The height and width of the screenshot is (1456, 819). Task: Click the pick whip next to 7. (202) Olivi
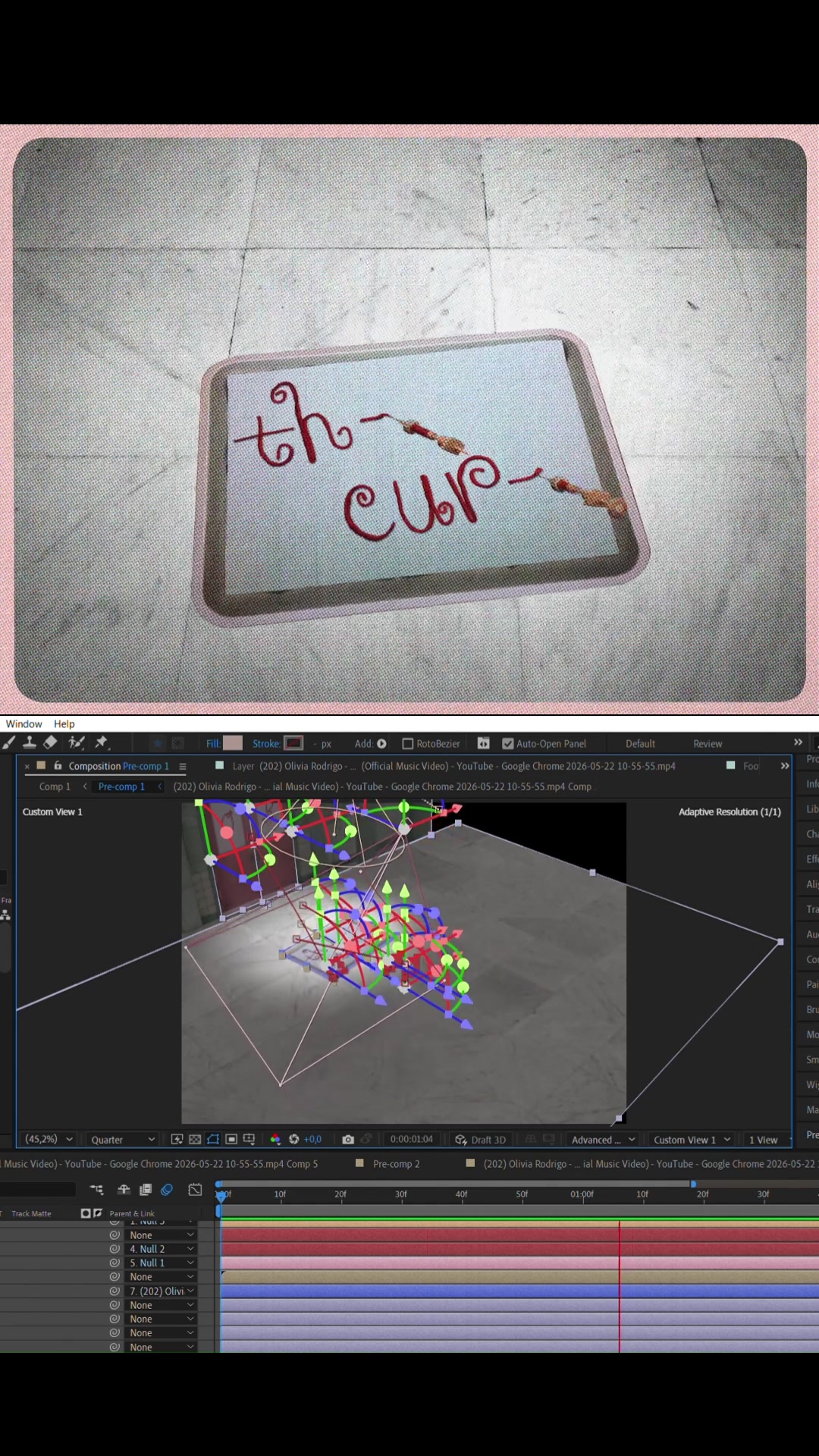pyautogui.click(x=115, y=1291)
